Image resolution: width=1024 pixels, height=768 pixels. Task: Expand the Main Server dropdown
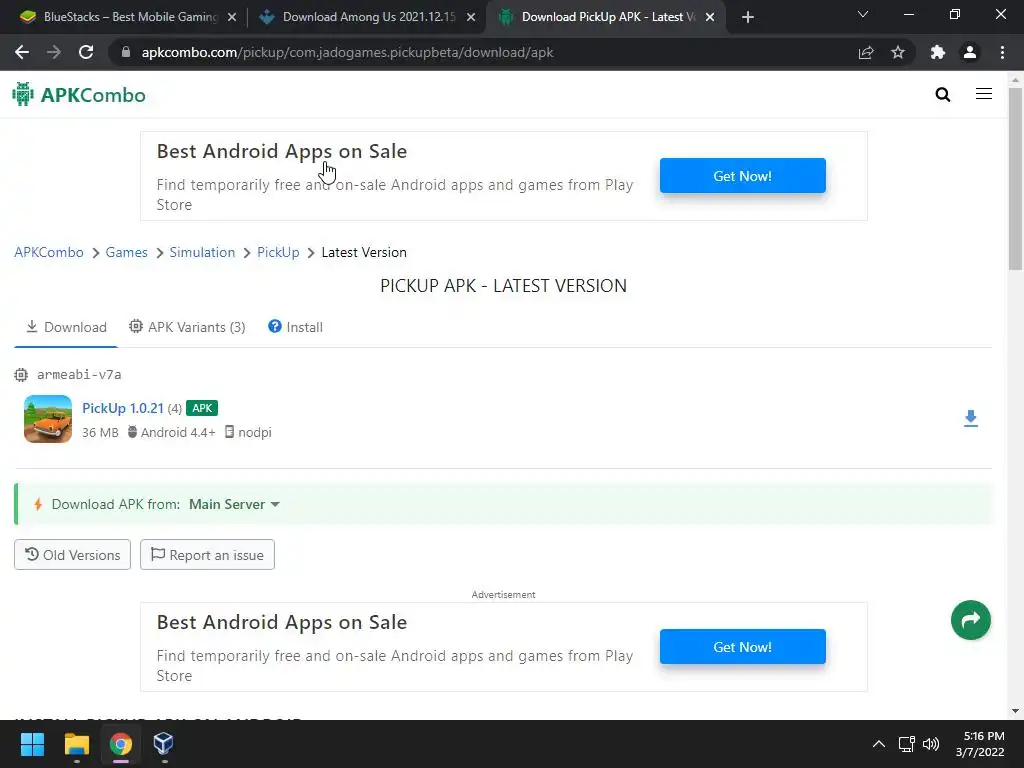click(234, 504)
